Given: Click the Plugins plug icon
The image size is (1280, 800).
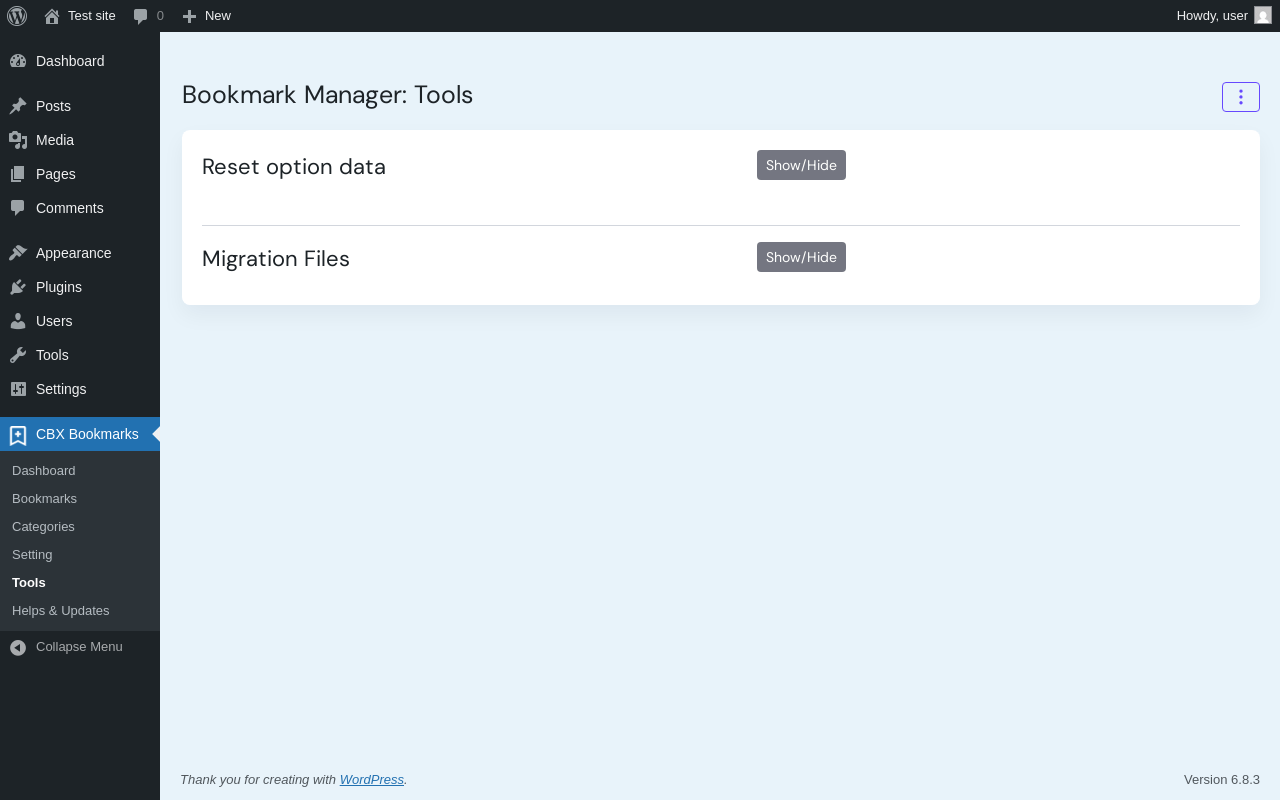Looking at the screenshot, I should [x=18, y=287].
